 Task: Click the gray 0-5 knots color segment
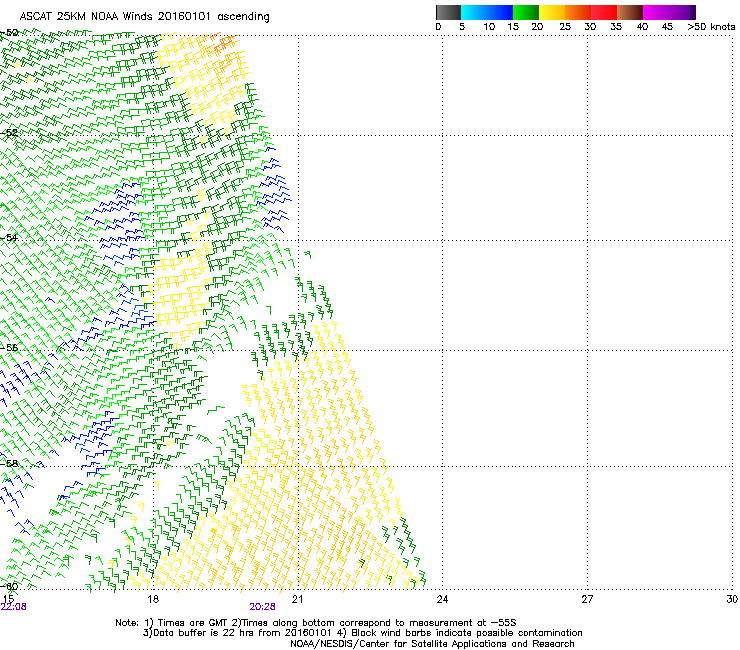tap(448, 12)
